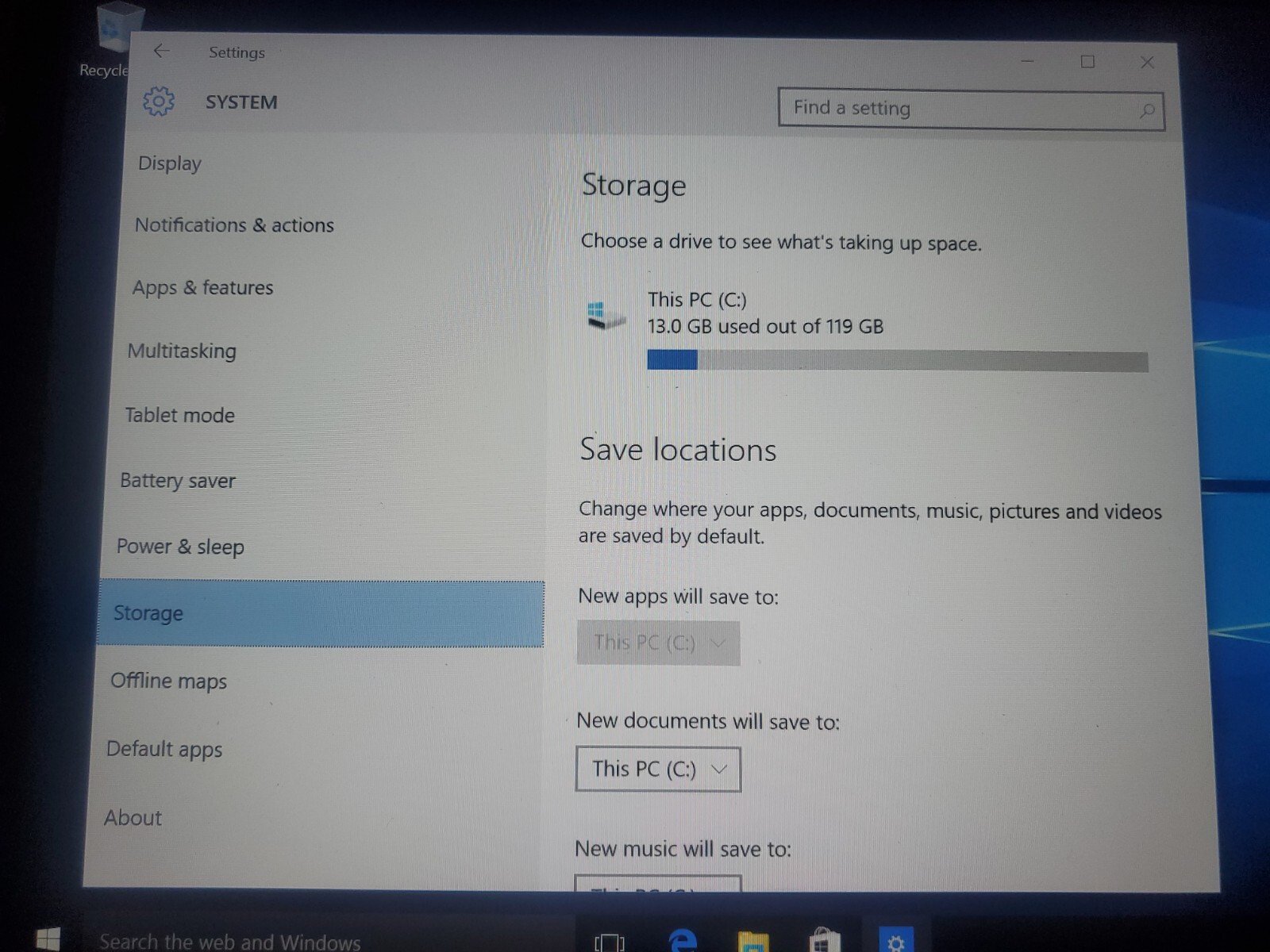
Task: Open Battery saver settings
Action: pyautogui.click(x=178, y=481)
